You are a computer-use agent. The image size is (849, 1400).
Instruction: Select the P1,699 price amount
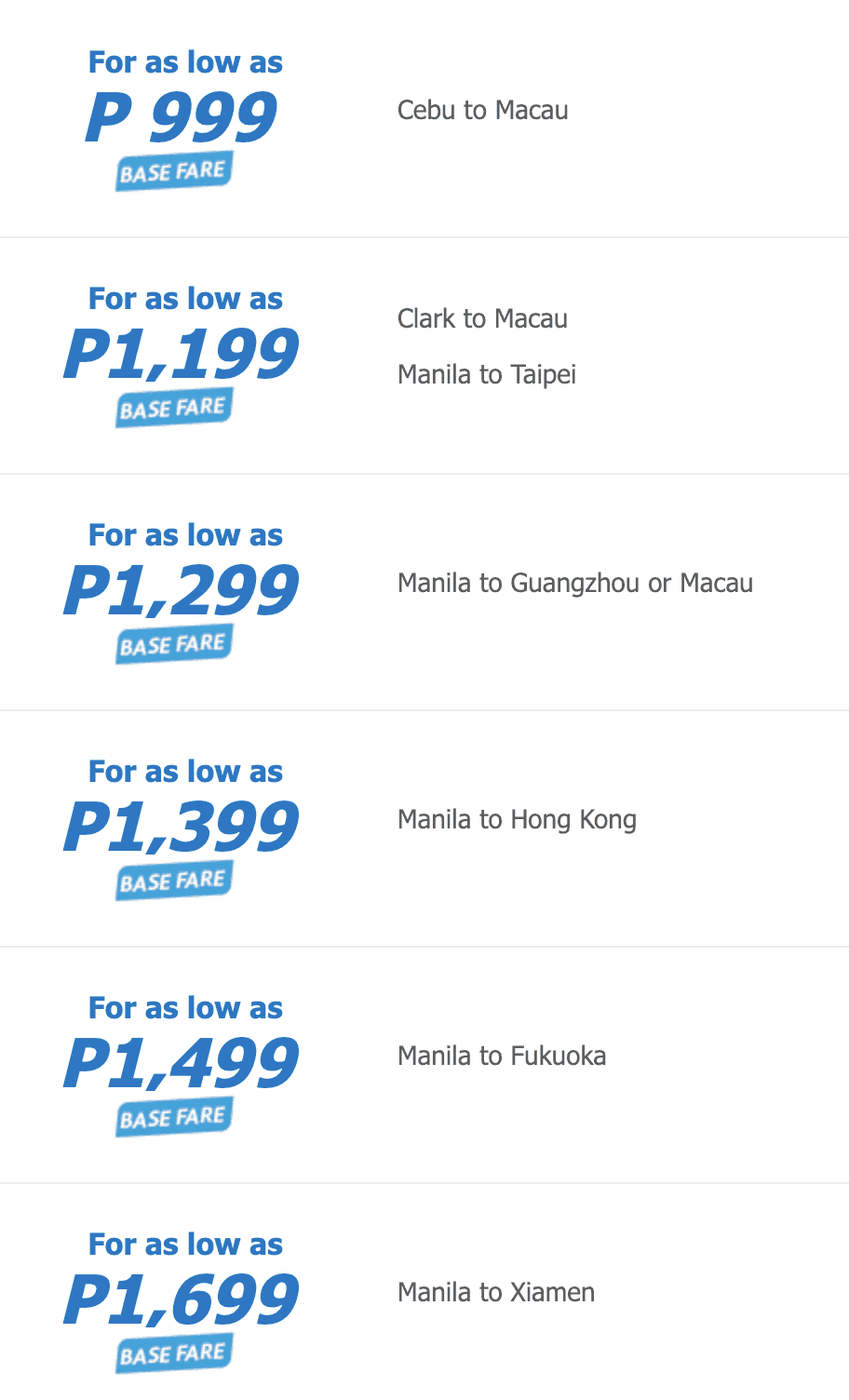pos(182,1299)
